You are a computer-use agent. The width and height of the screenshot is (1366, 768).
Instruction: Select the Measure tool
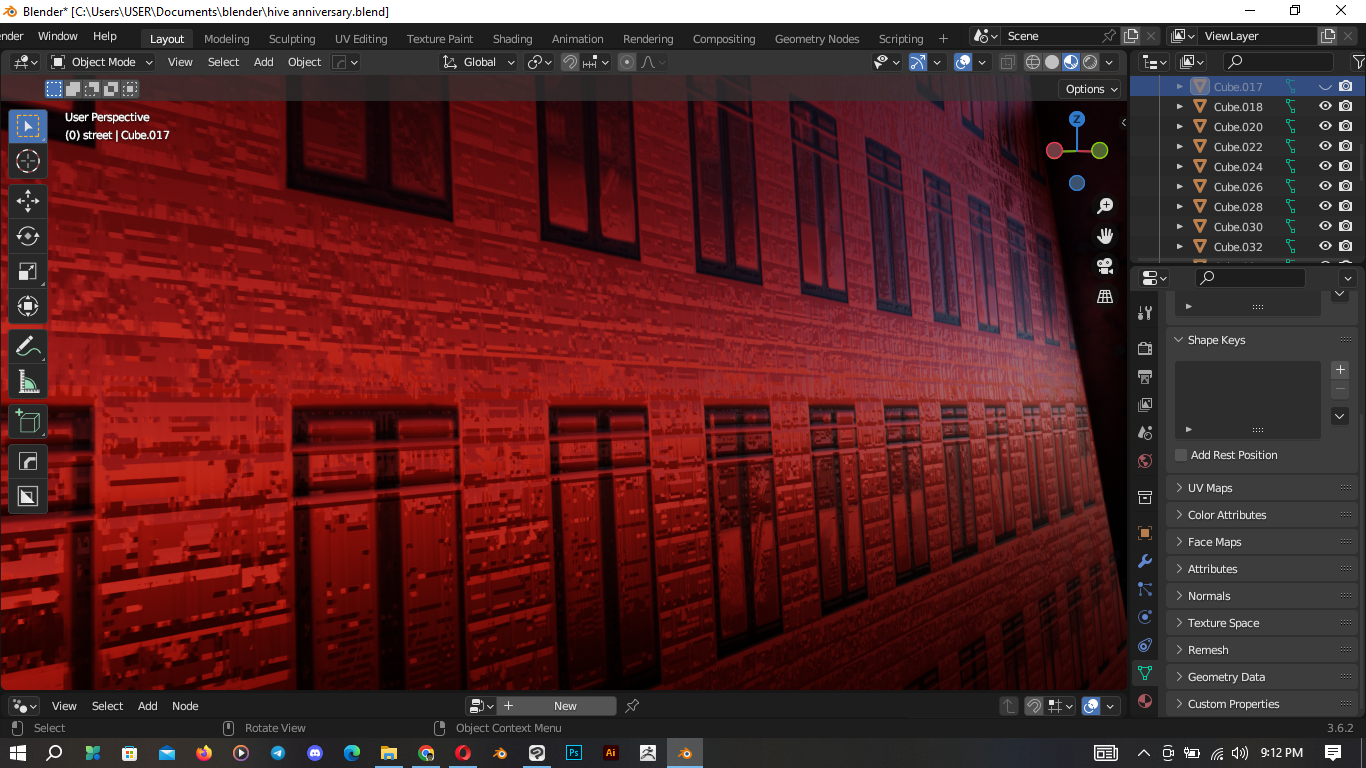(27, 382)
